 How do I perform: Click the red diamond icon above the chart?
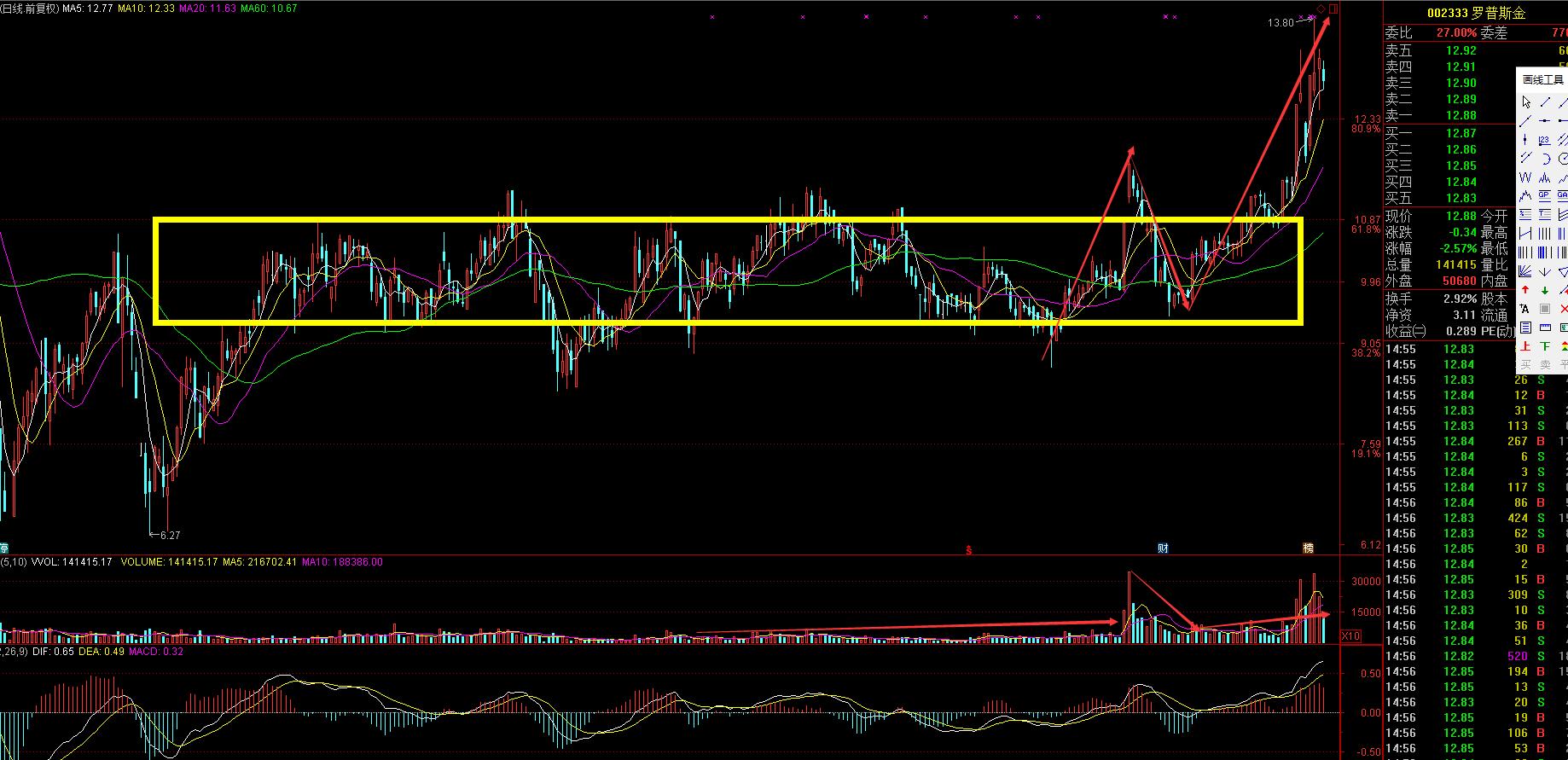1321,9
